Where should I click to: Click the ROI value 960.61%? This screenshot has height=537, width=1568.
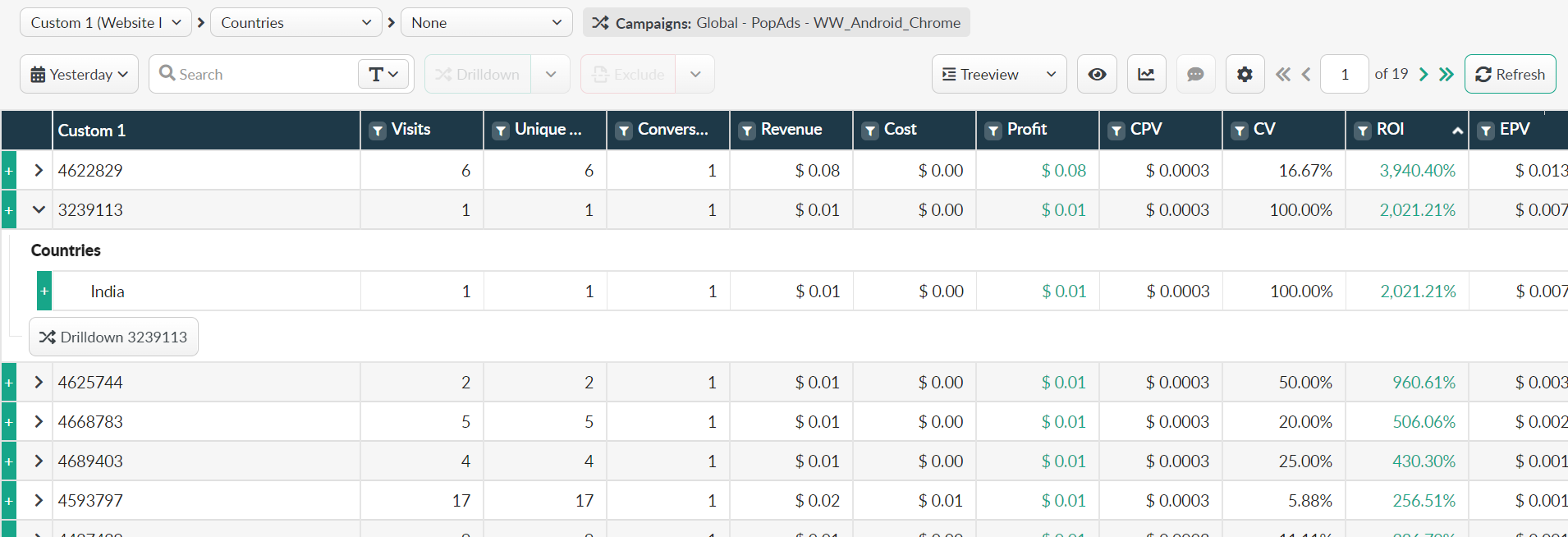pyautogui.click(x=1424, y=383)
